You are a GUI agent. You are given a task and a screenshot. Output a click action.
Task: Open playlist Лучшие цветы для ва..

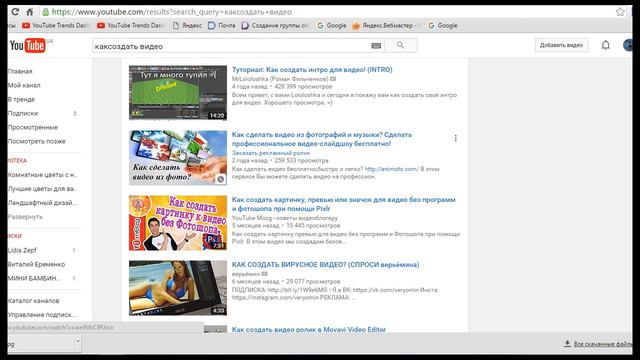pyautogui.click(x=42, y=189)
